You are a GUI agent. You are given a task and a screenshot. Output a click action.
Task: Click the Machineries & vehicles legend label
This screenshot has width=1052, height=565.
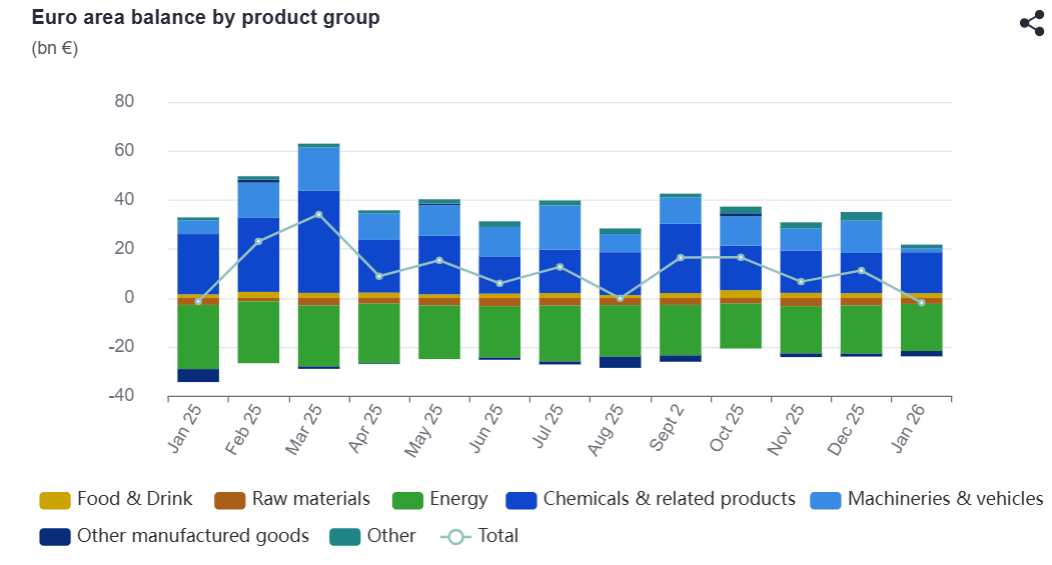[x=944, y=499]
